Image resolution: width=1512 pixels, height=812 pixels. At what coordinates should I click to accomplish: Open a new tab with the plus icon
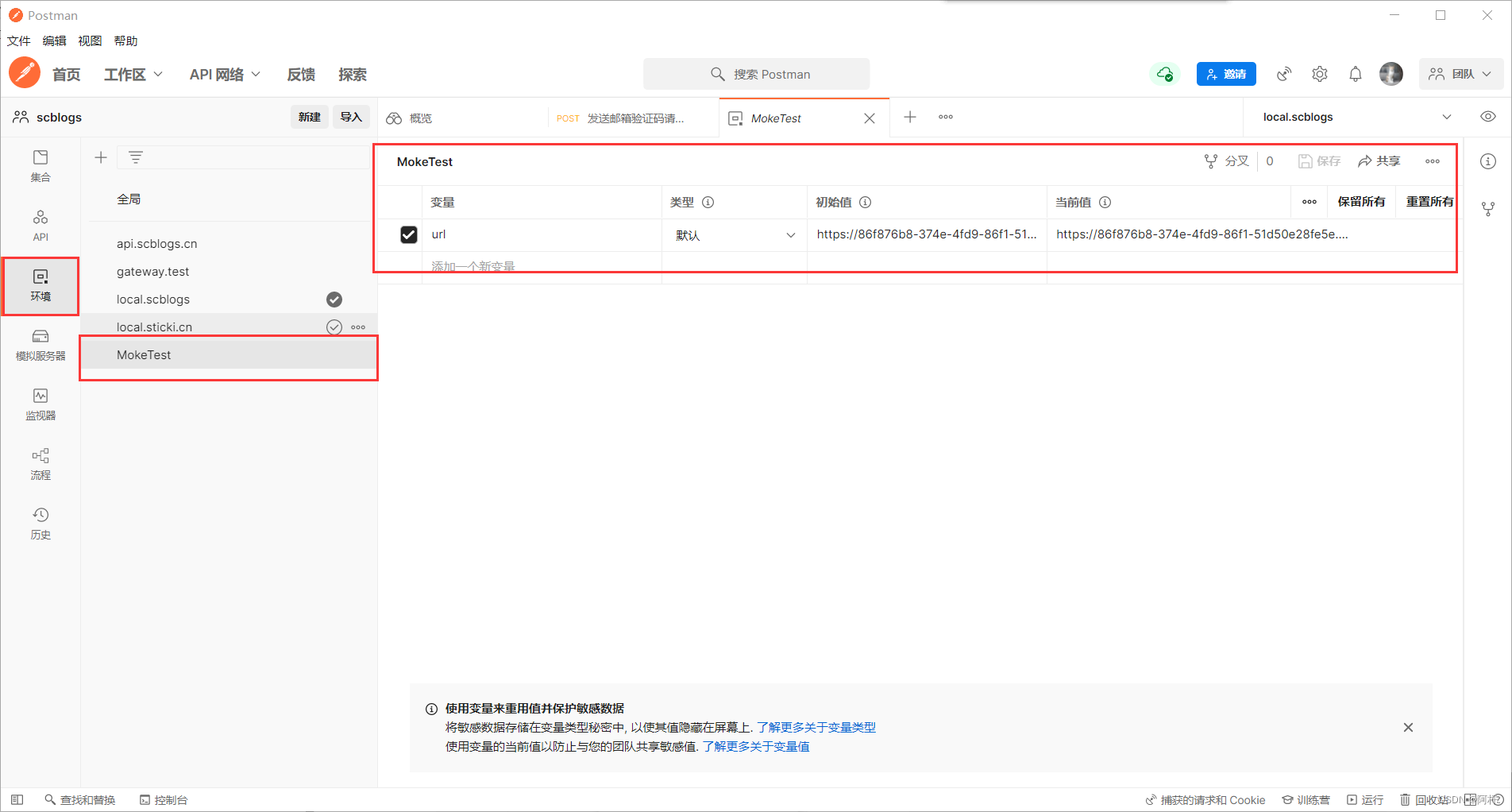[910, 117]
